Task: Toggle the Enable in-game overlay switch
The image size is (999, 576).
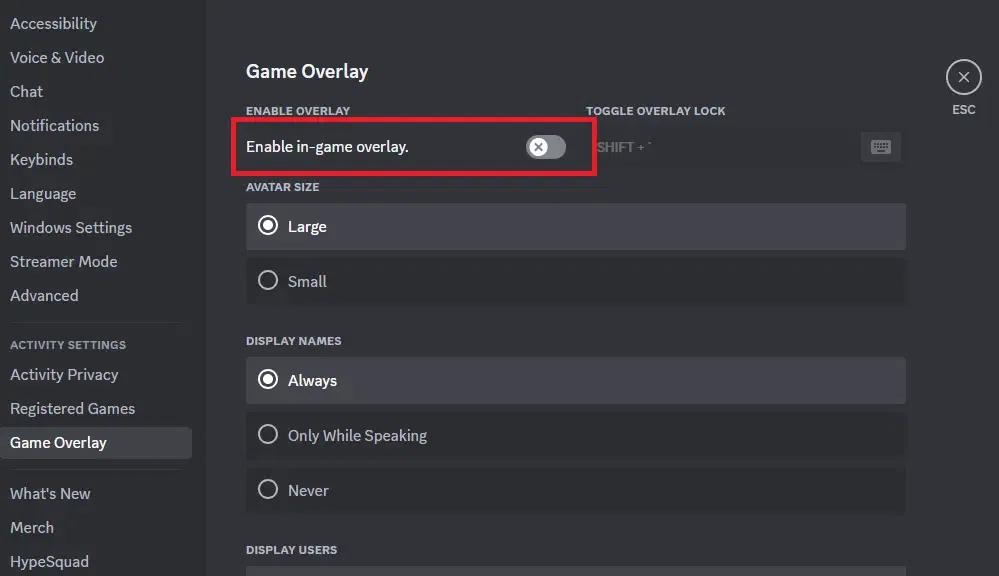Action: click(x=546, y=147)
